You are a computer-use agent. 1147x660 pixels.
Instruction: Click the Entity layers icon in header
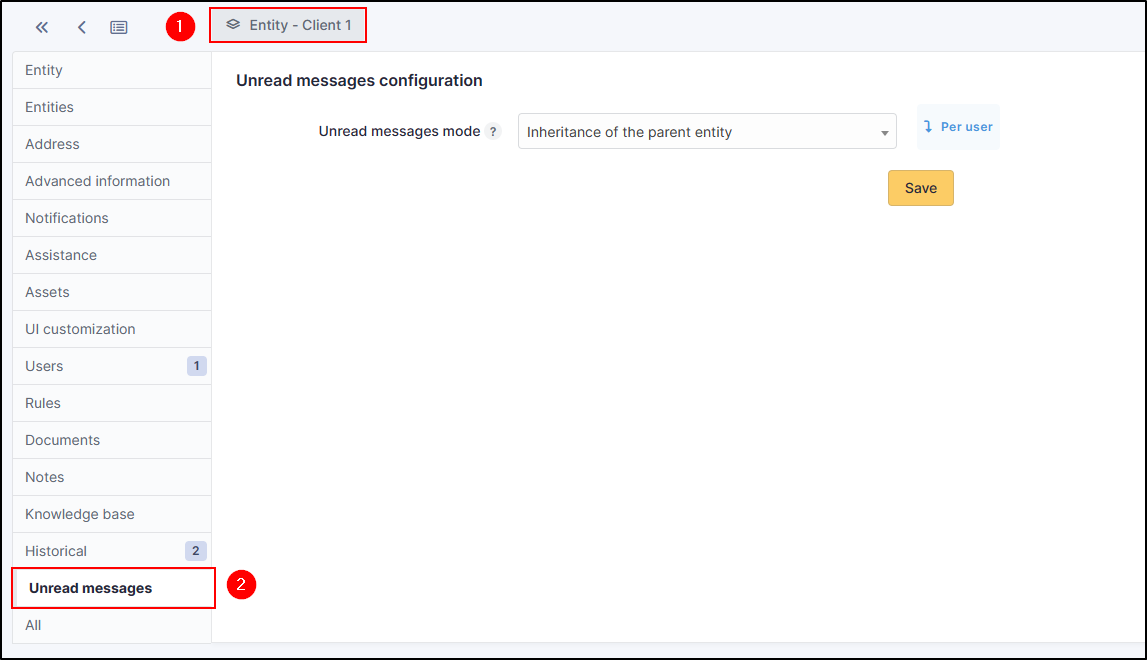tap(233, 25)
